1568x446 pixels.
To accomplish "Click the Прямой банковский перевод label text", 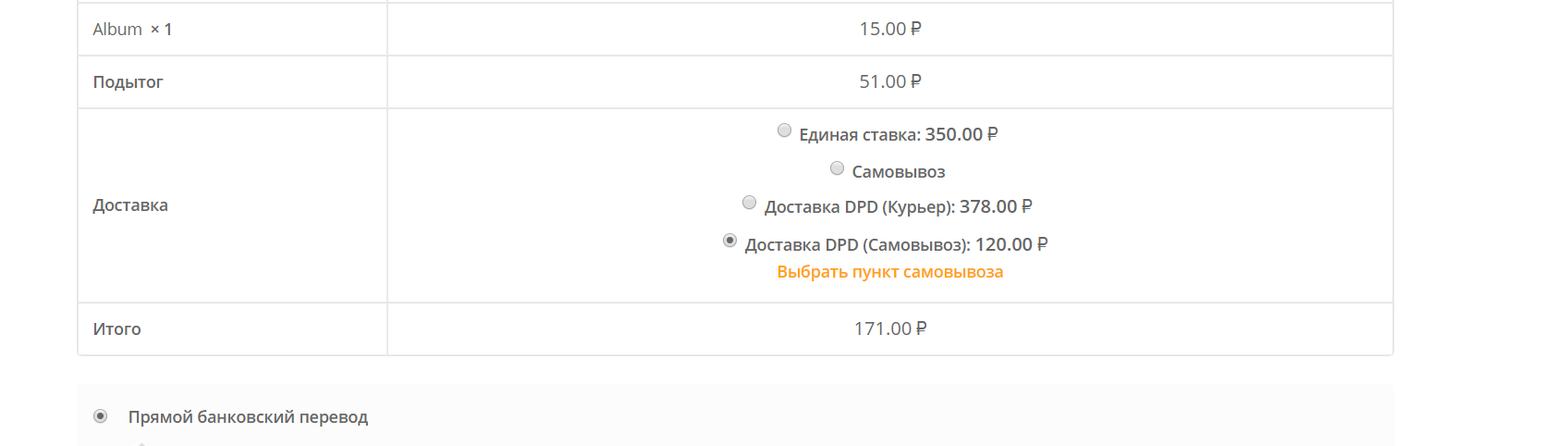I will (248, 417).
